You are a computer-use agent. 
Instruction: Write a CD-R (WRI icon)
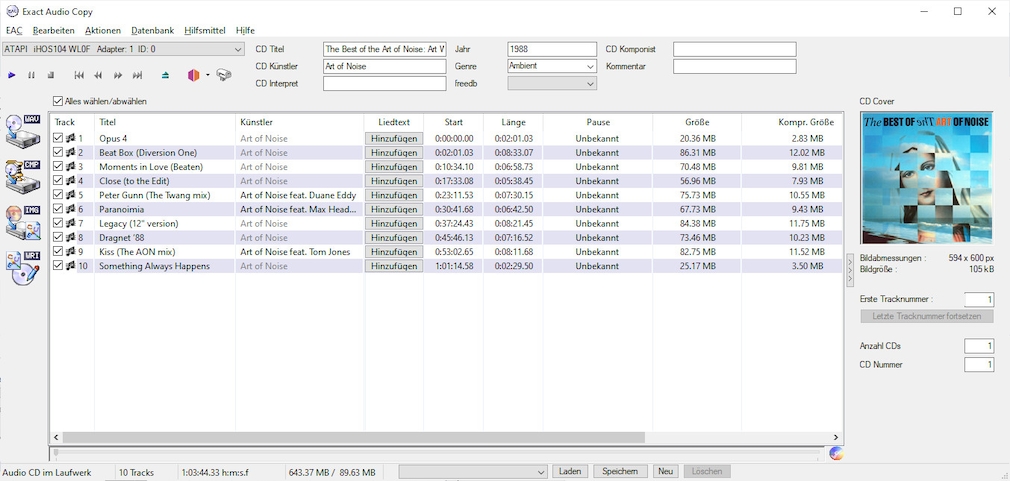[x=23, y=269]
